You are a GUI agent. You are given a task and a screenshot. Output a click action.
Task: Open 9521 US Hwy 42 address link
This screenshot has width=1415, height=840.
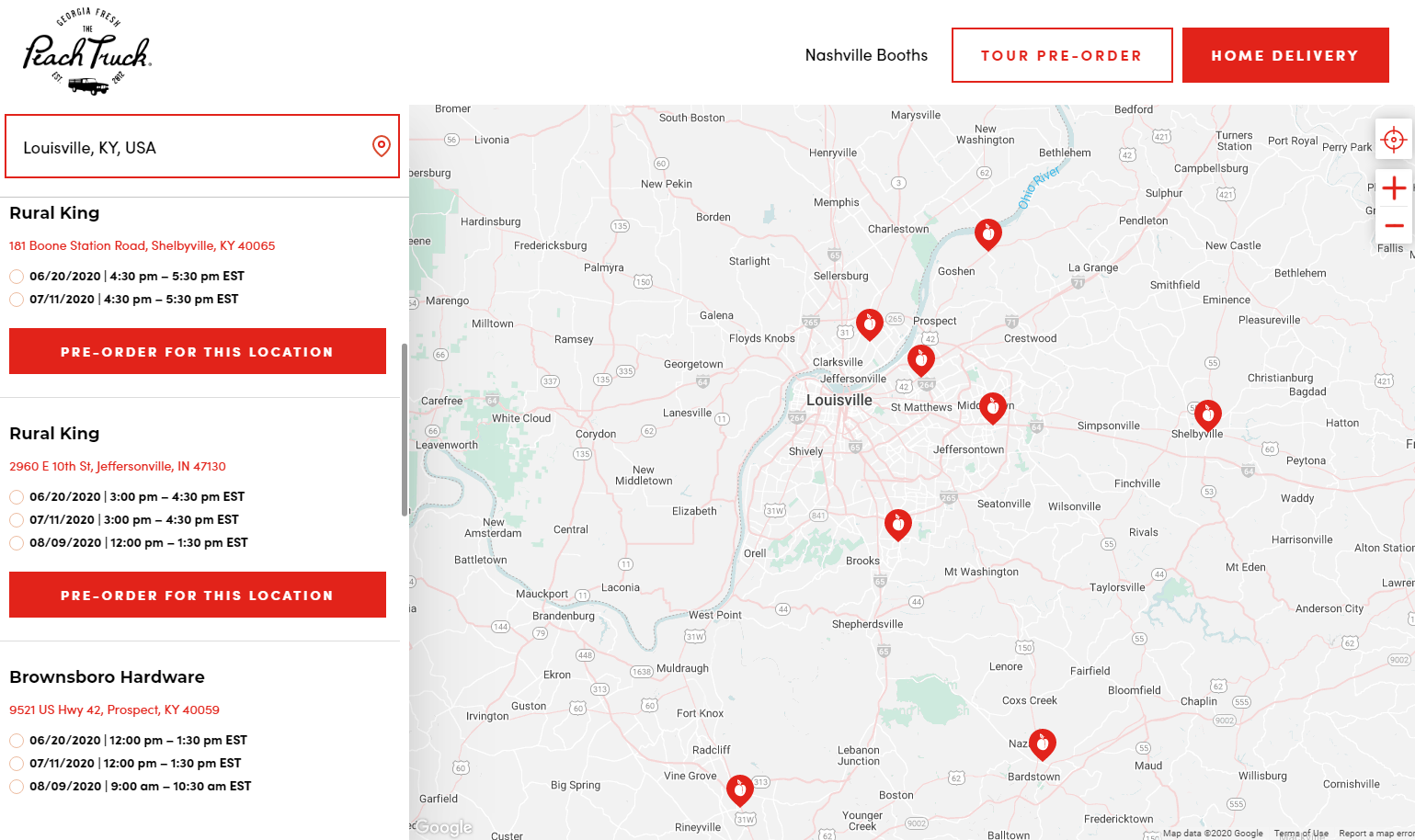tap(114, 709)
